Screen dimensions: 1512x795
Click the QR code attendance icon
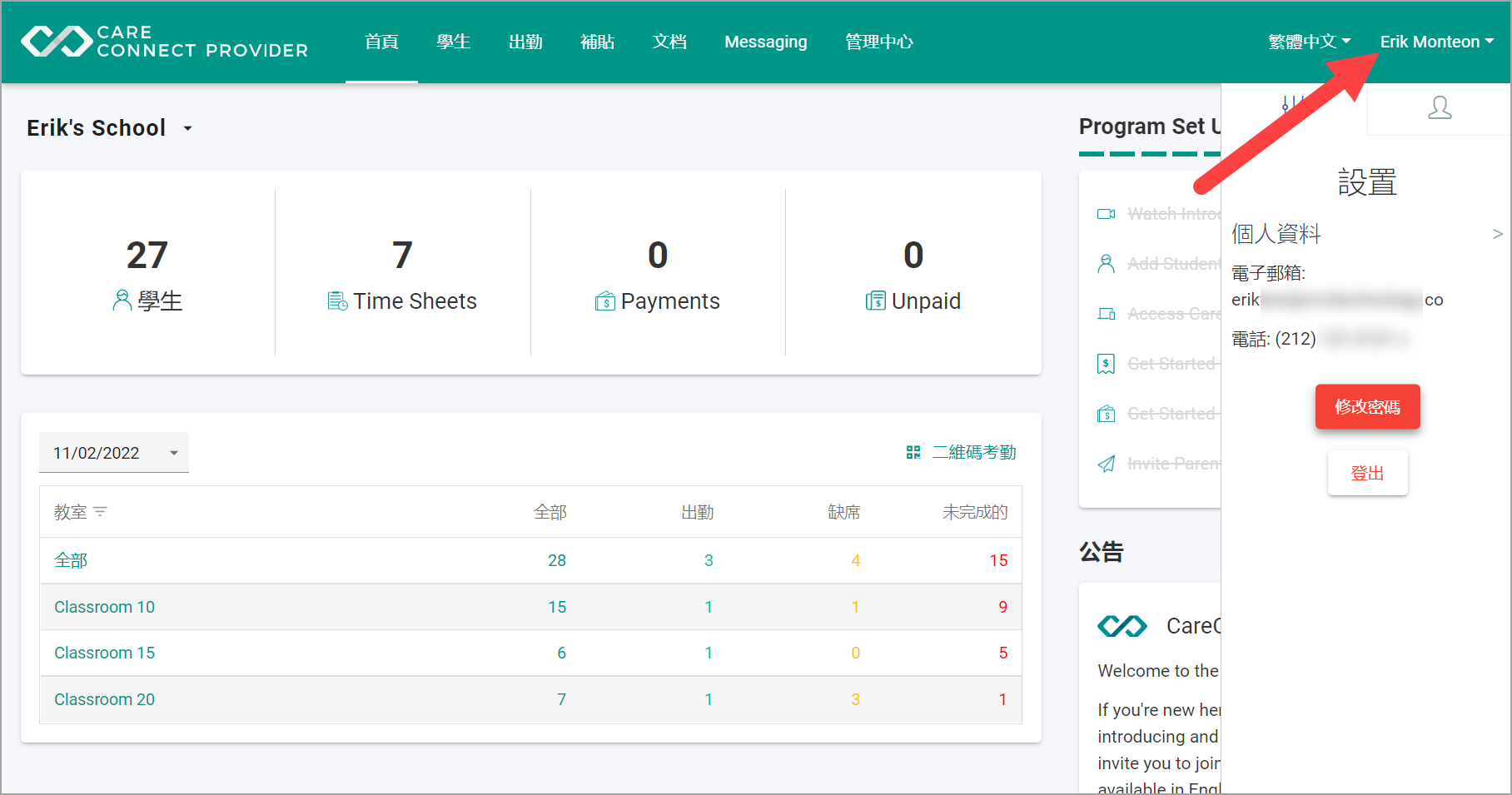913,452
